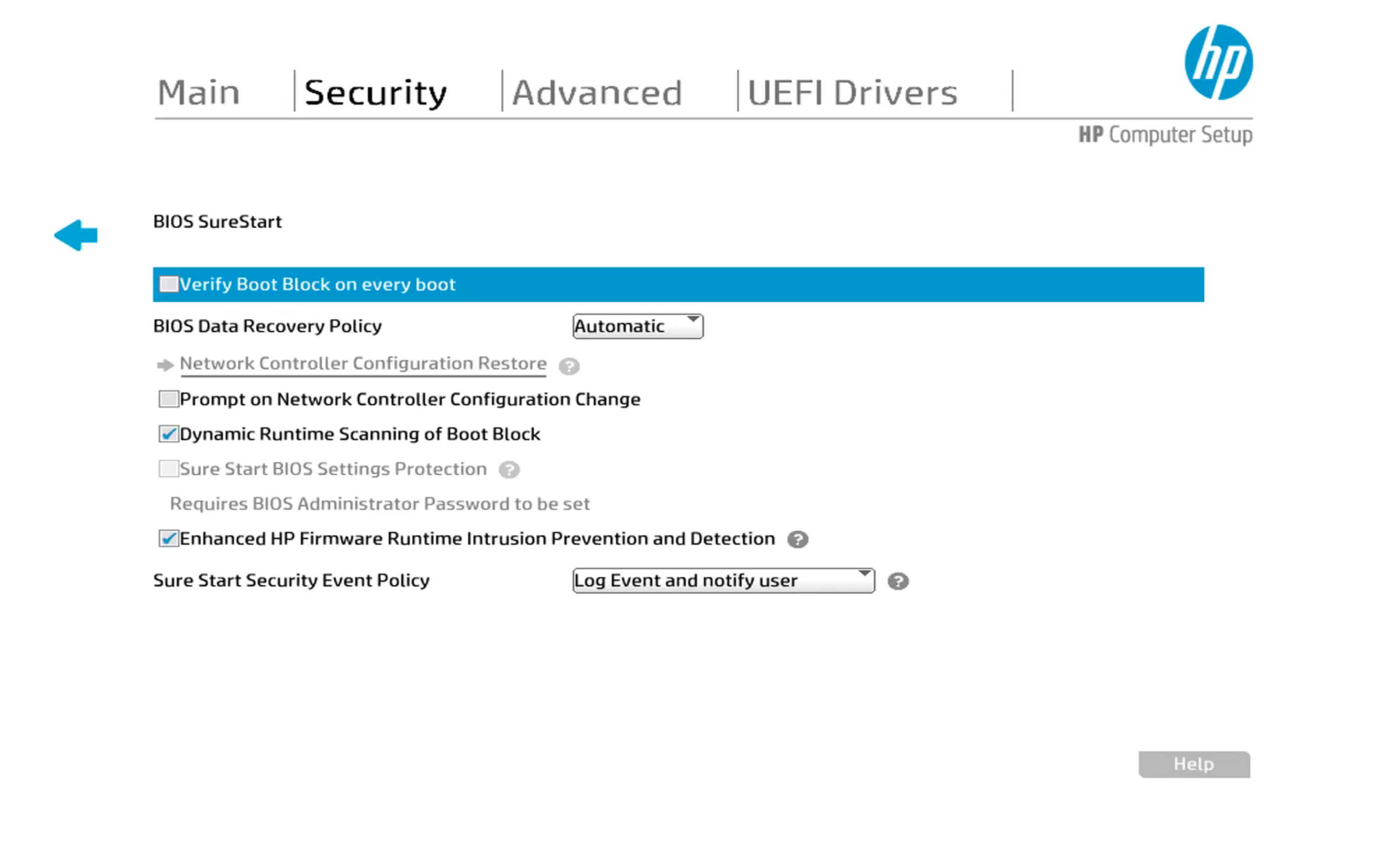
Task: Select the Security tab
Action: pos(375,93)
